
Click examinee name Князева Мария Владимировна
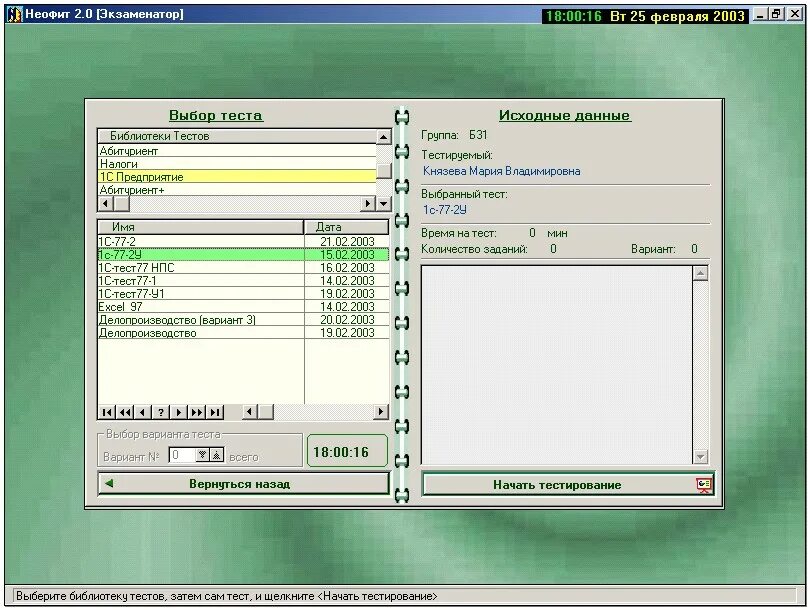coord(501,171)
